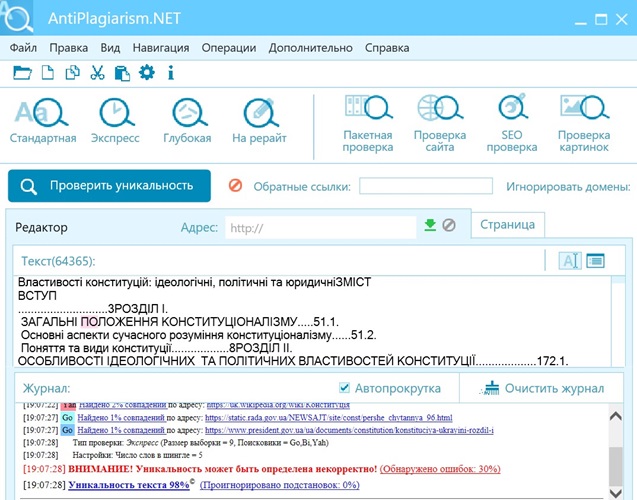Click the Go badge on rada.gov.ua row
The width and height of the screenshot is (637, 500).
tap(67, 418)
